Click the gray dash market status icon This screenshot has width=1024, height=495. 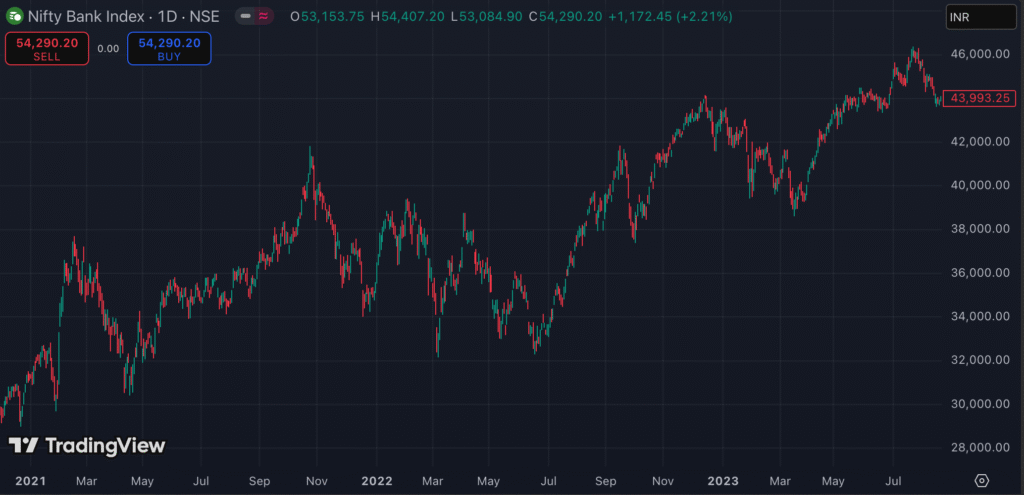coord(245,17)
